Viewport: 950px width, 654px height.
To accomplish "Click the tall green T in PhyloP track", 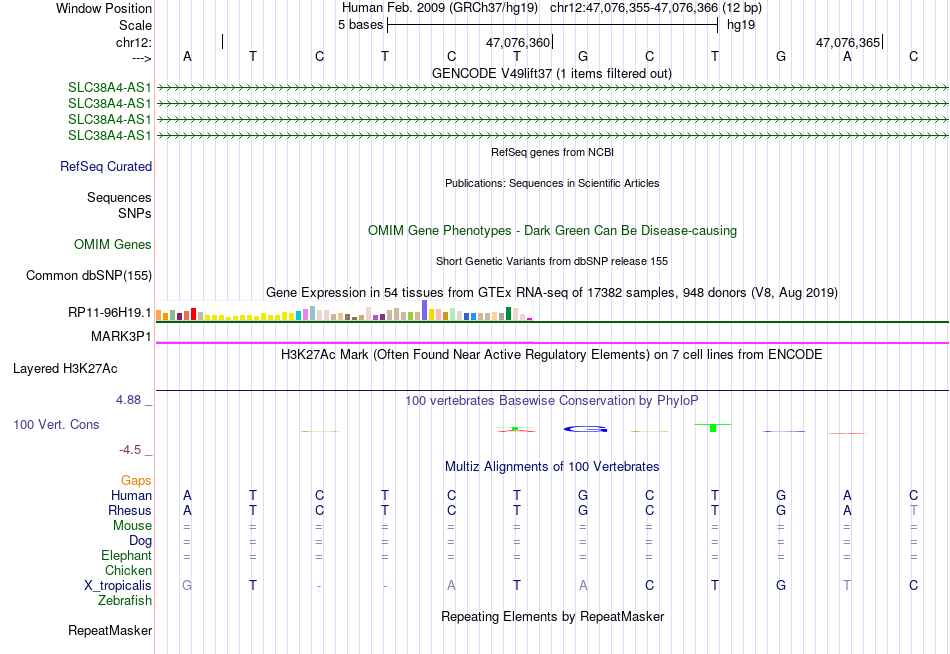I will [x=713, y=428].
